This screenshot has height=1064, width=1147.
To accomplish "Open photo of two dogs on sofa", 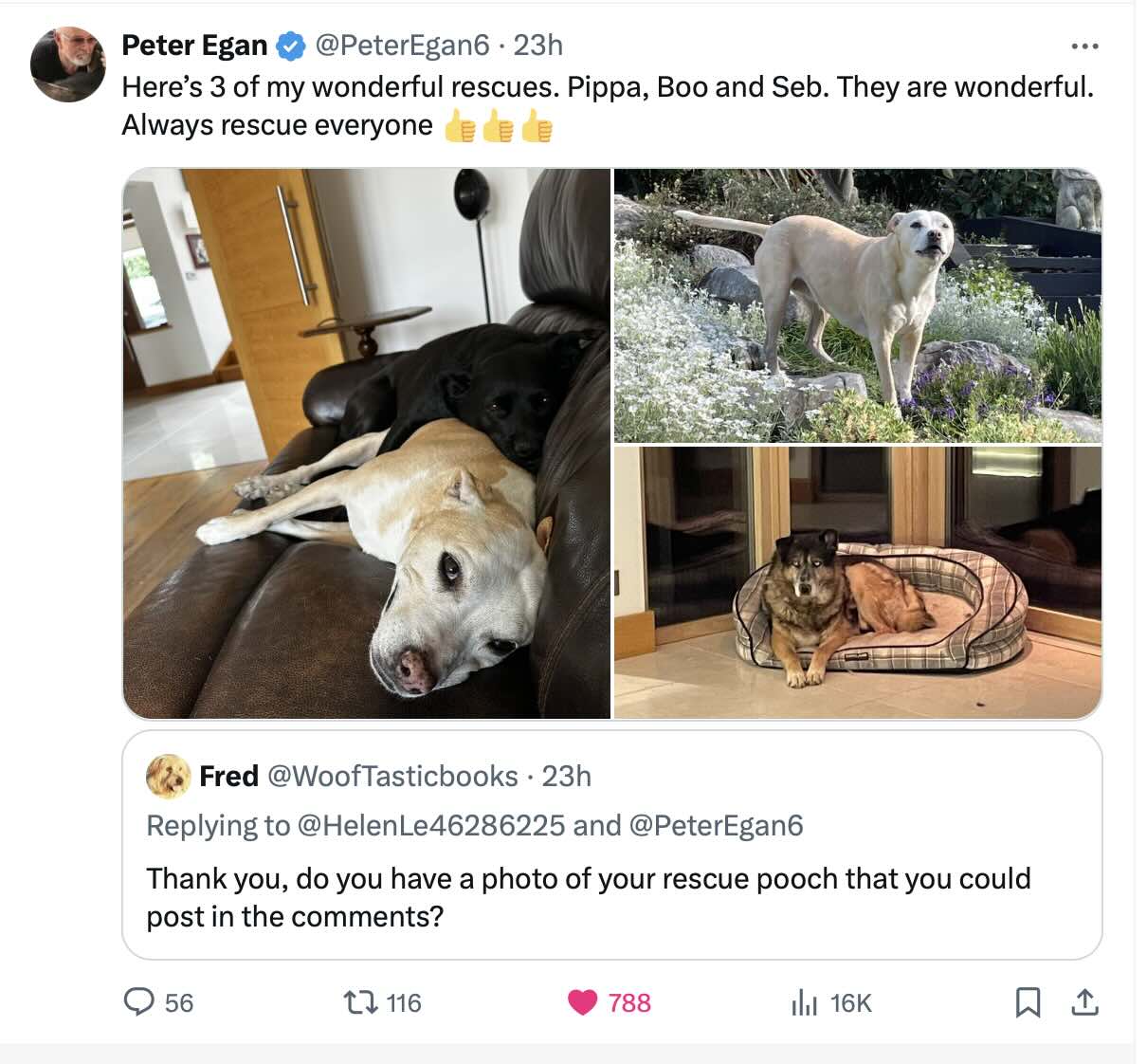I will point(366,443).
